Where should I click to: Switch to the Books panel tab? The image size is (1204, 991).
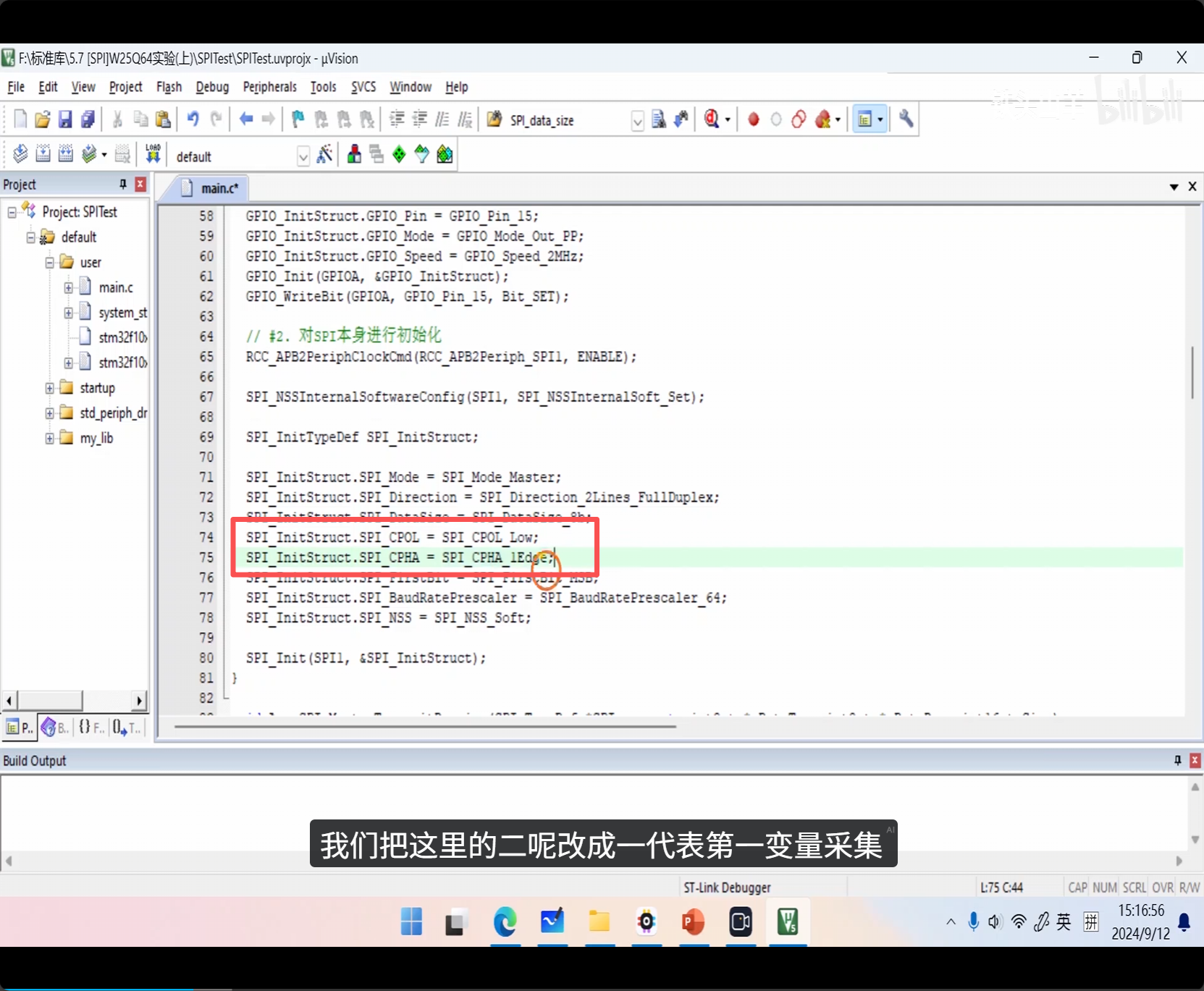[x=56, y=728]
